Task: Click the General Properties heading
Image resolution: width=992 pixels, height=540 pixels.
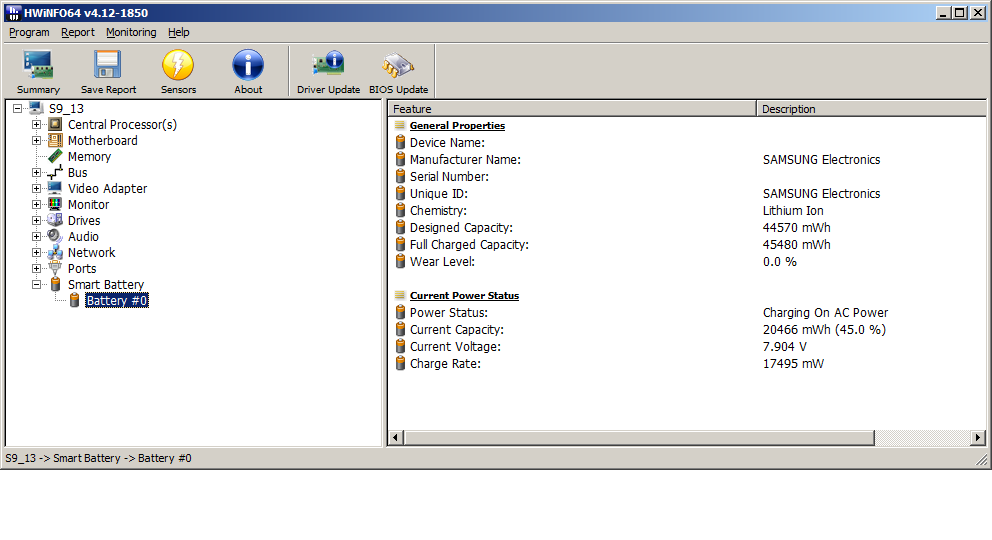Action: (x=457, y=125)
